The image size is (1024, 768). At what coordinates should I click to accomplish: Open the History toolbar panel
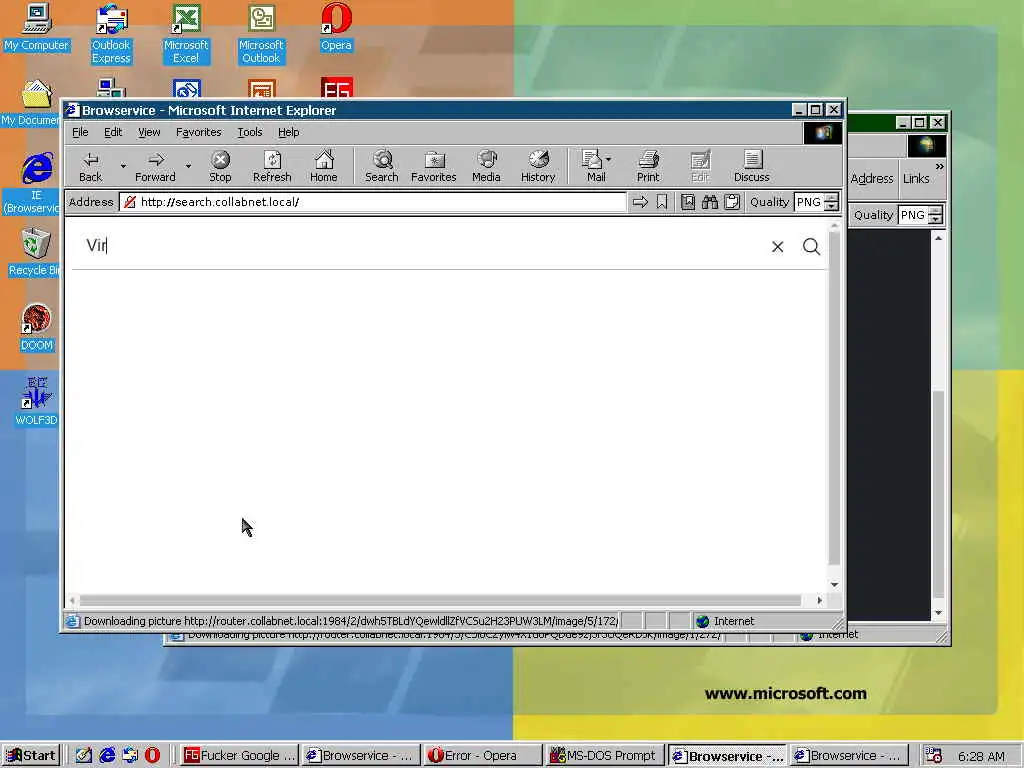pos(538,167)
